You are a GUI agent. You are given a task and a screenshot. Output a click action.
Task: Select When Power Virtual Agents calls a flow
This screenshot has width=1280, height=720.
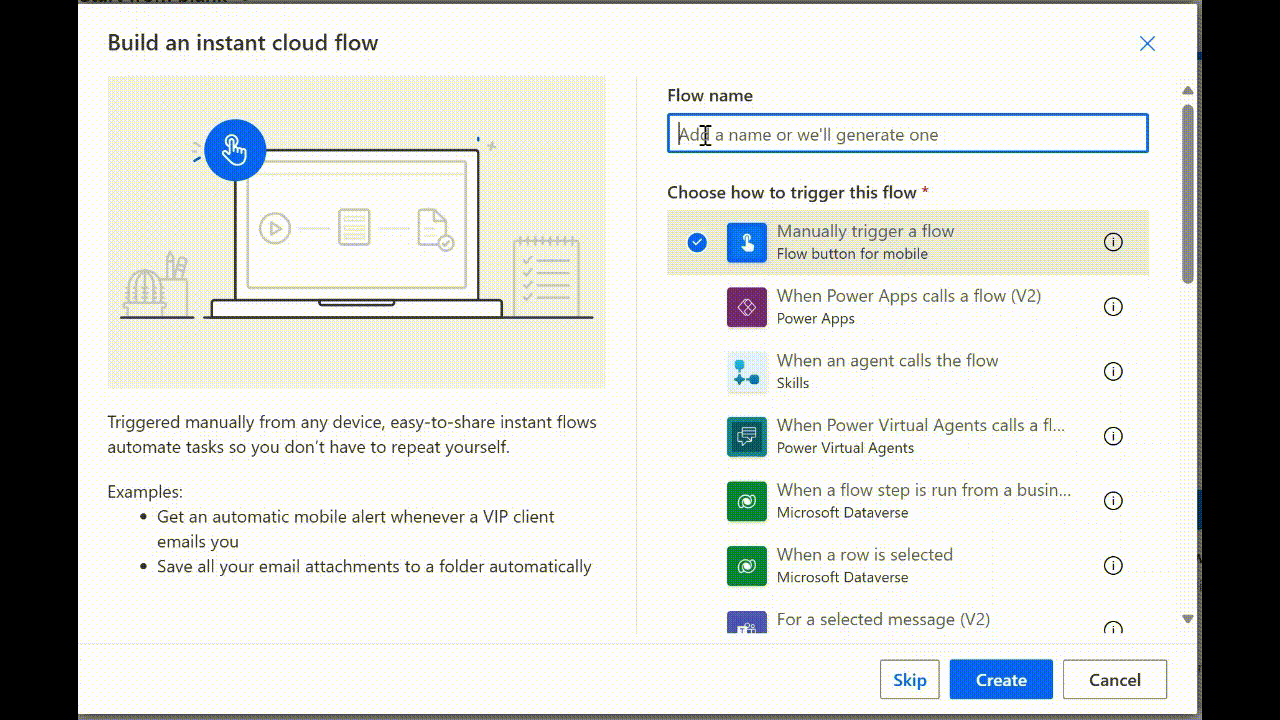[x=908, y=436]
